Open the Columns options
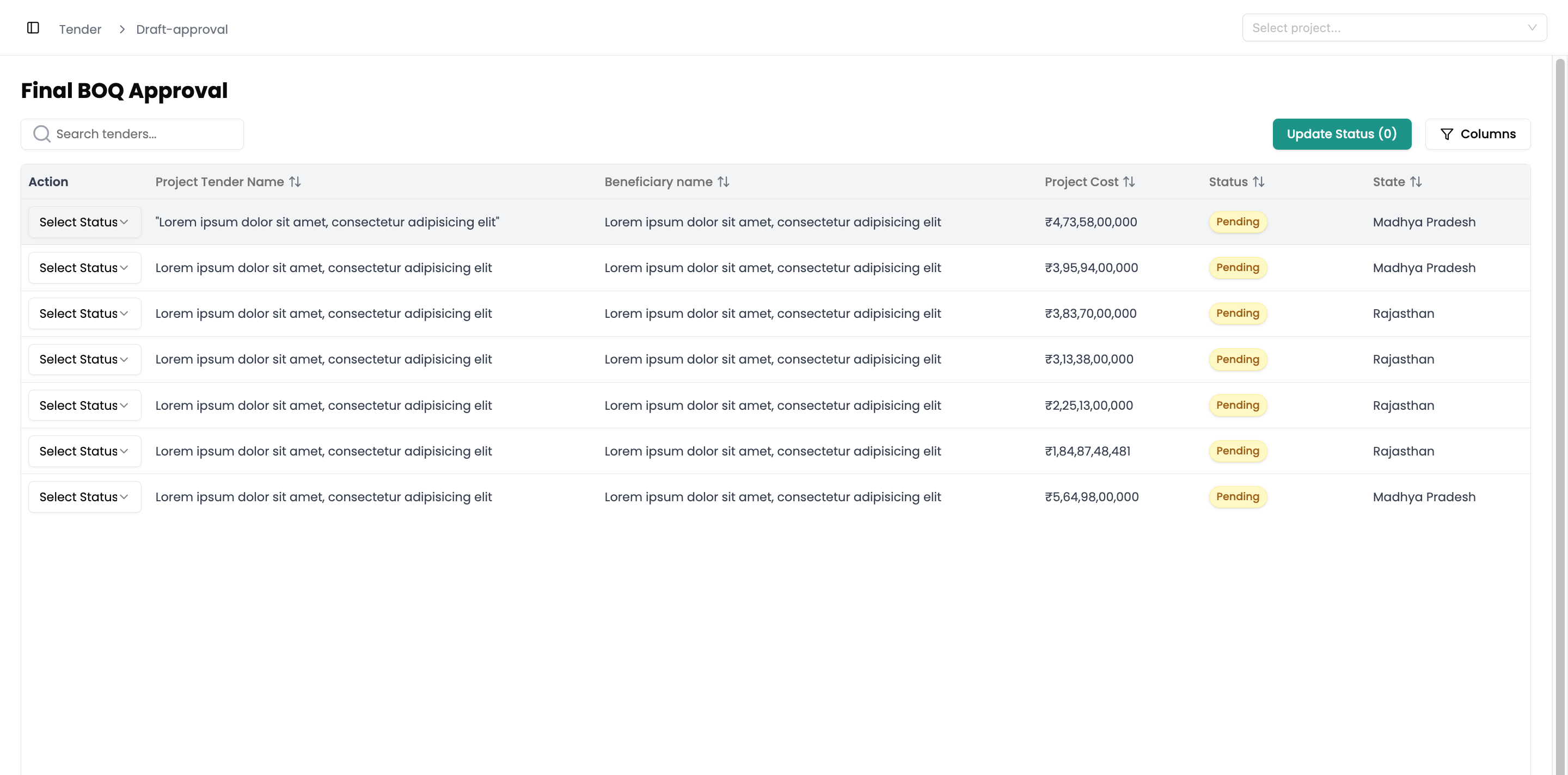1568x775 pixels. click(1478, 134)
